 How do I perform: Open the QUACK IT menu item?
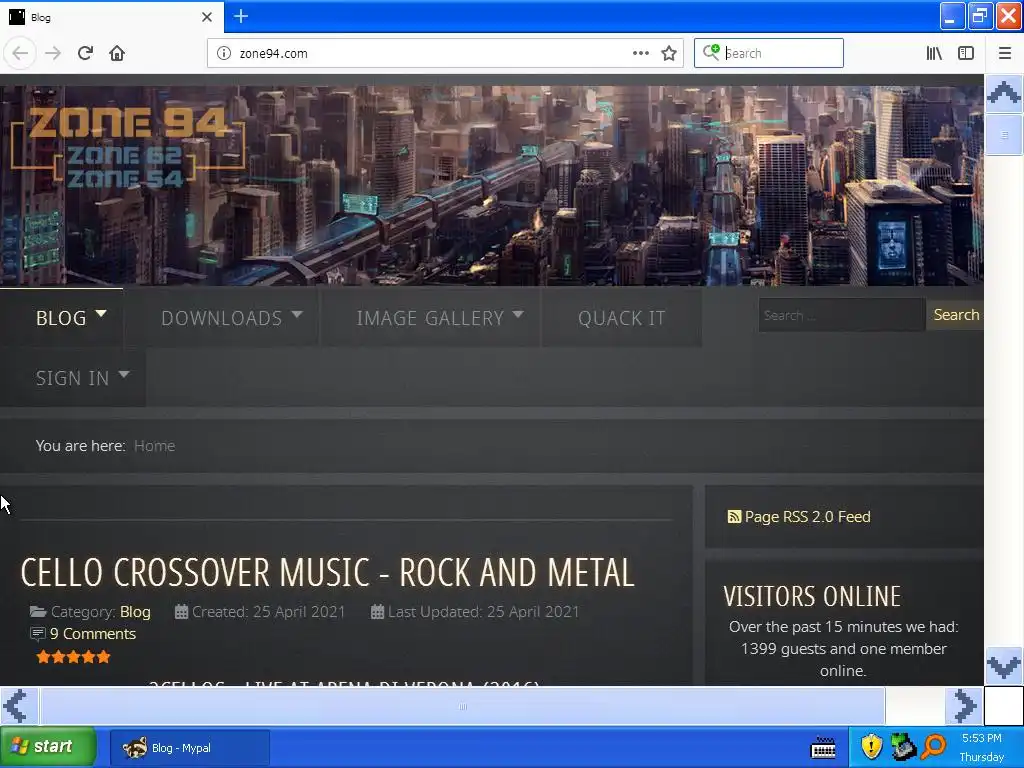(x=621, y=318)
